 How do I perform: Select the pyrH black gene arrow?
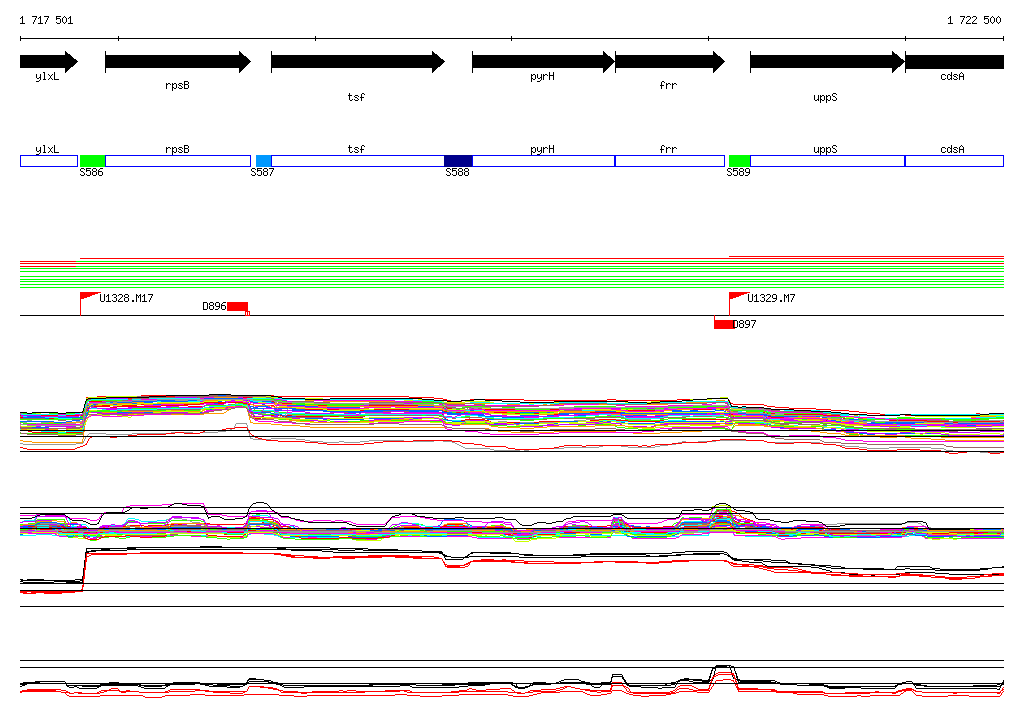543,62
